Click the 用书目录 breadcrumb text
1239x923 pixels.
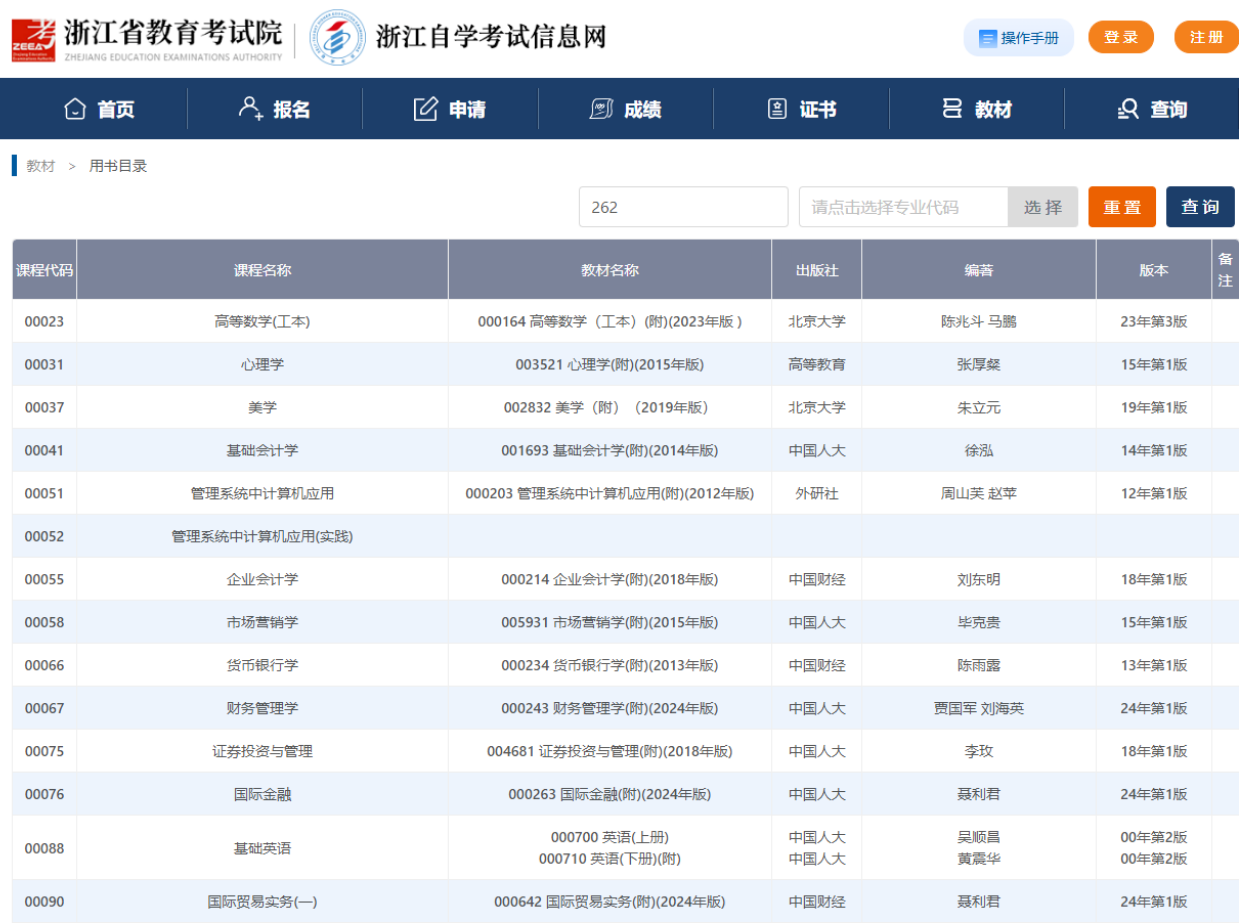118,166
